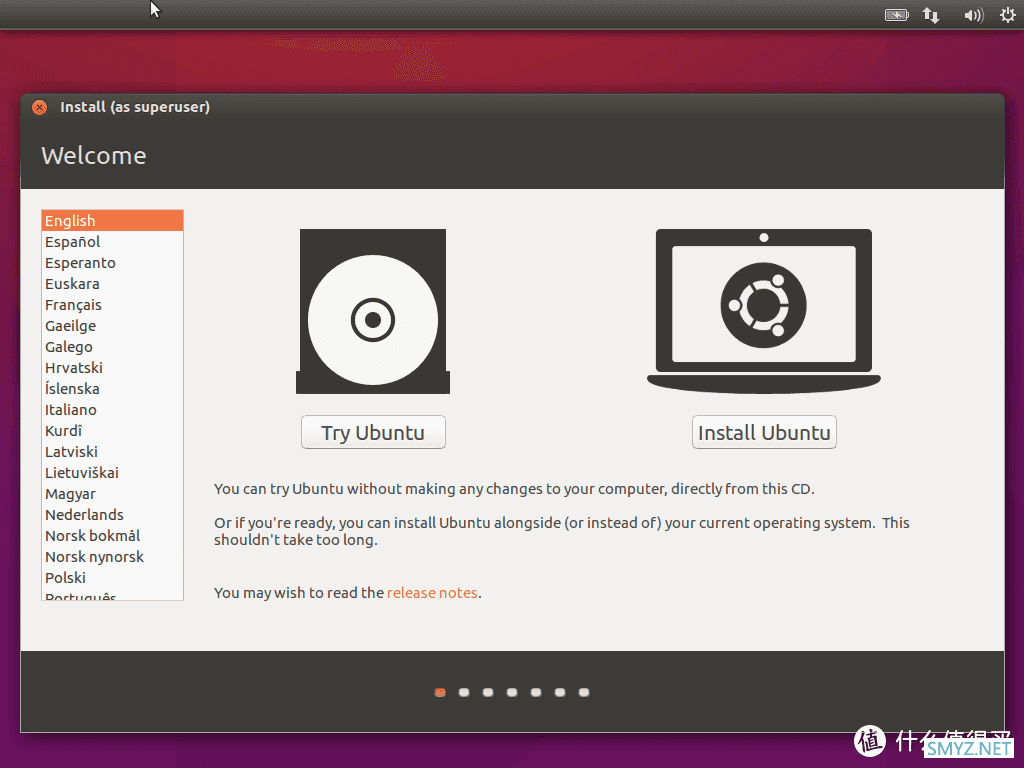Screen dimensions: 1024x768
Task: Open the system gear session menu
Action: coord(1008,14)
